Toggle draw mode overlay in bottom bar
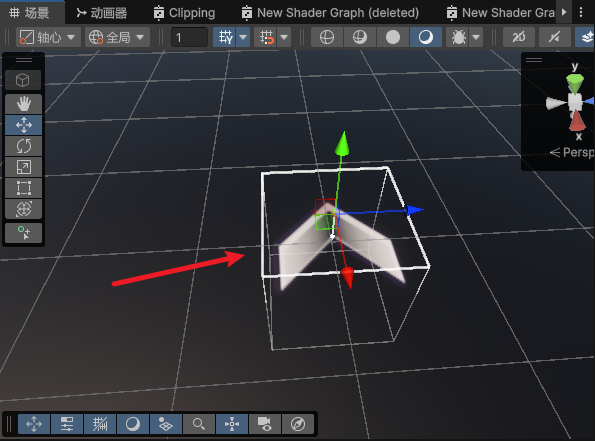This screenshot has width=595, height=441. 133,424
